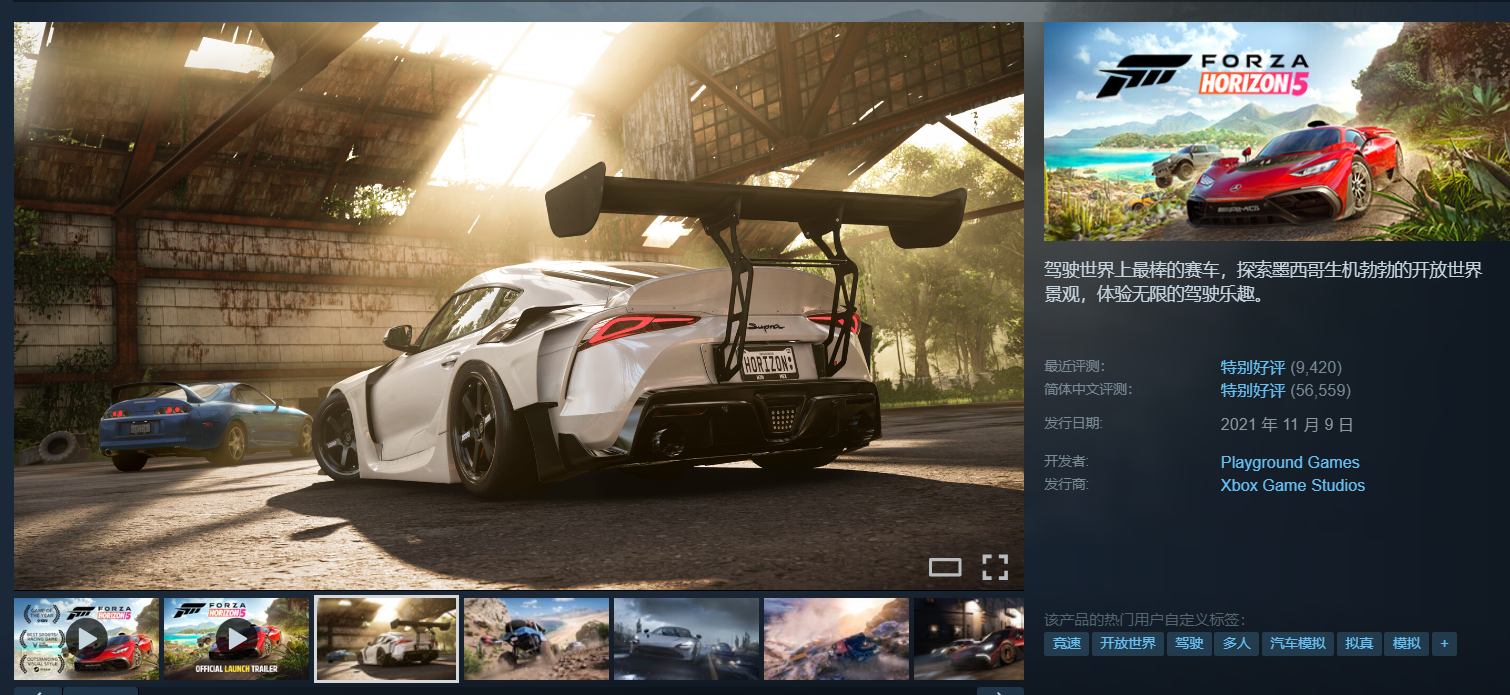The height and width of the screenshot is (695, 1510).
Task: Click the large white Supra main screenshot
Action: [518, 300]
